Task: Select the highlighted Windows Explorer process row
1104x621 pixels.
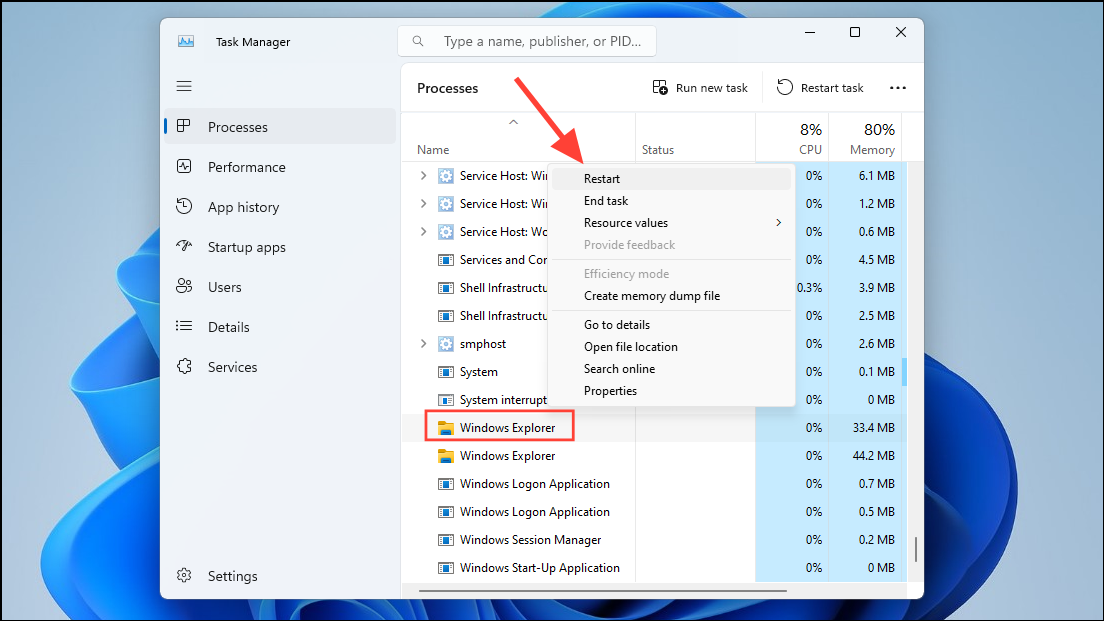Action: click(x=653, y=427)
